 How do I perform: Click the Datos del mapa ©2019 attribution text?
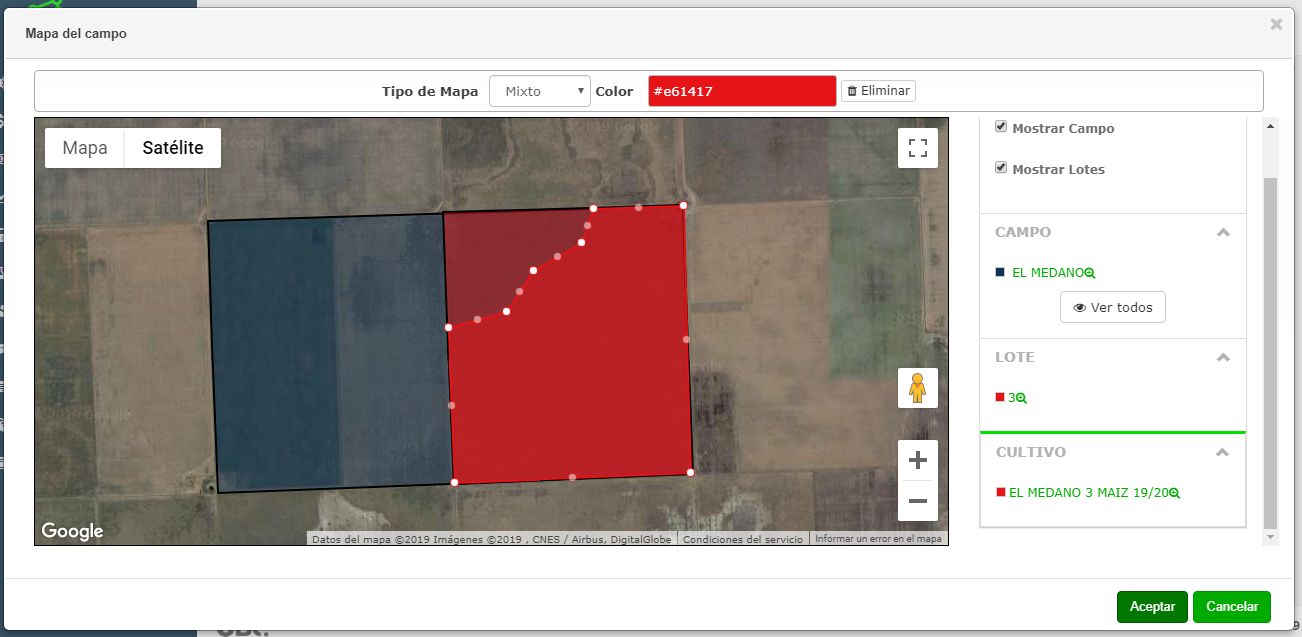coord(492,539)
